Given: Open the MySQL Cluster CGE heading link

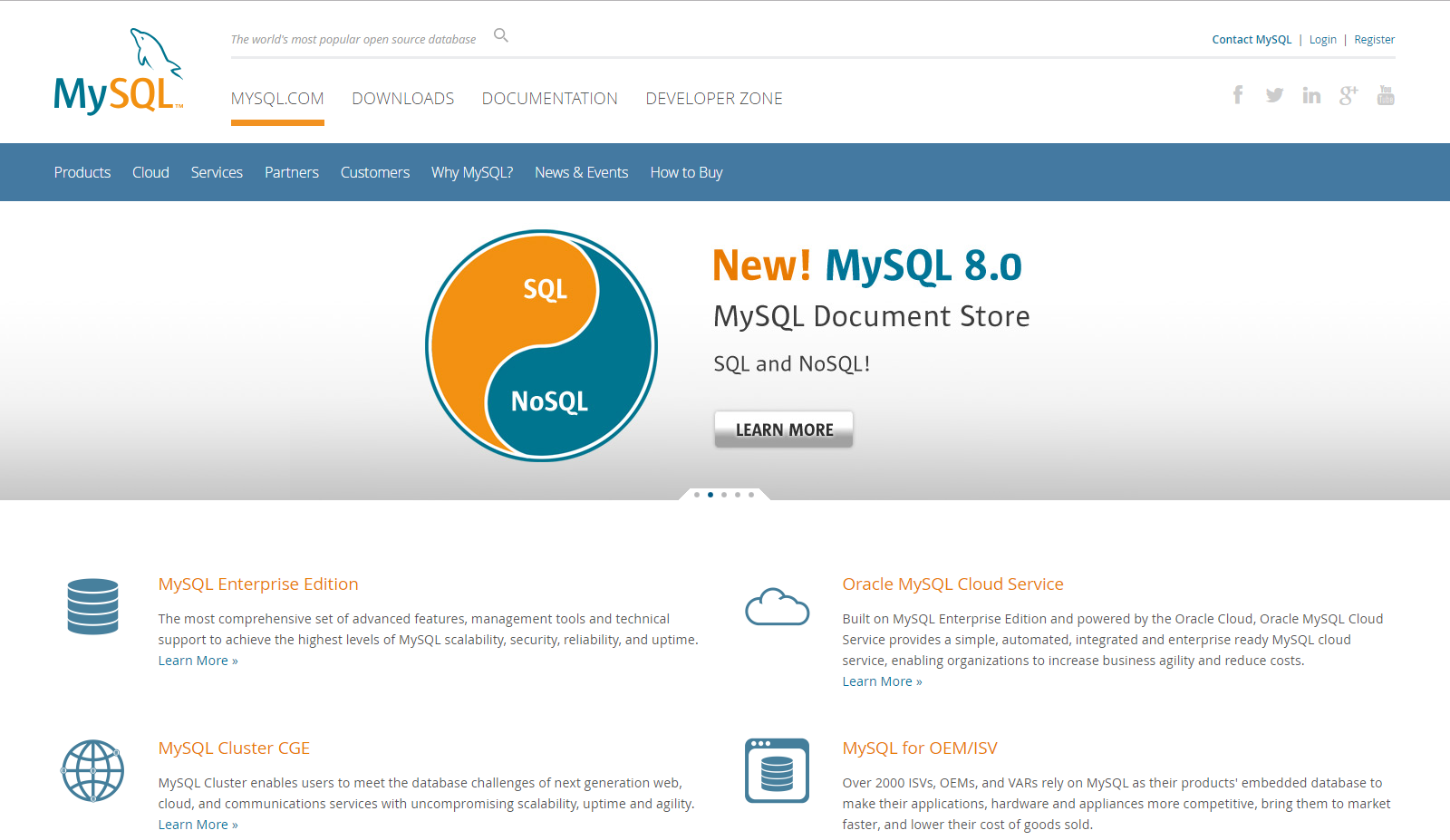Looking at the screenshot, I should pyautogui.click(x=234, y=748).
